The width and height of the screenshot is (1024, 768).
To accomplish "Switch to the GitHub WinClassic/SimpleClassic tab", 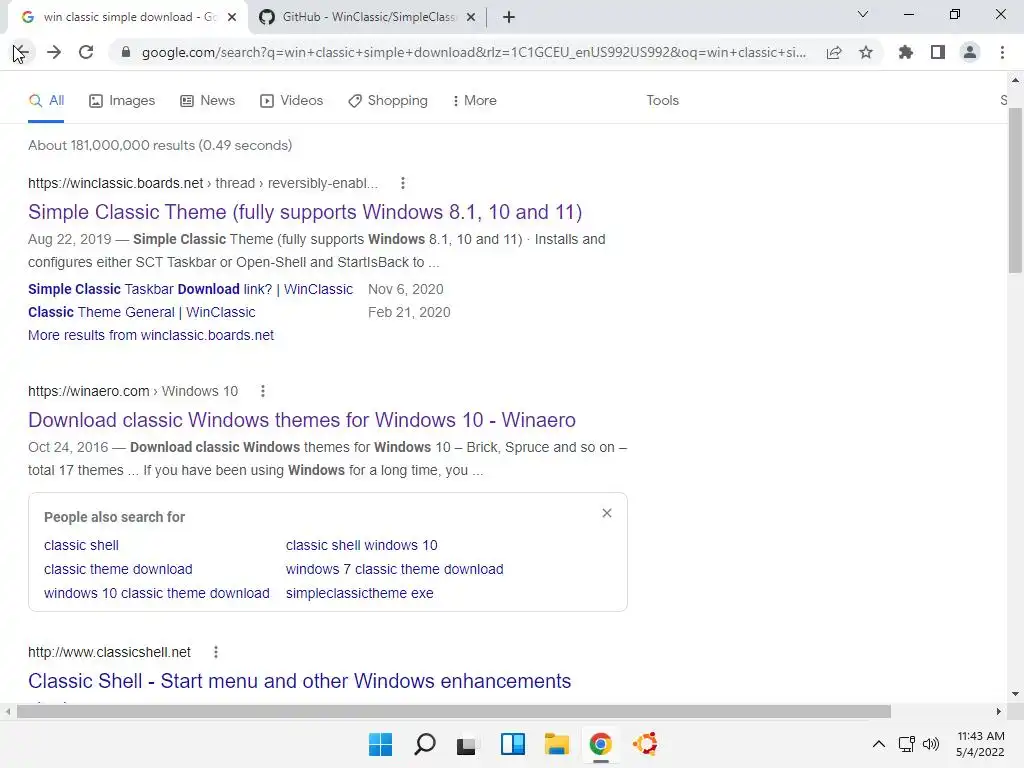I will (x=368, y=17).
